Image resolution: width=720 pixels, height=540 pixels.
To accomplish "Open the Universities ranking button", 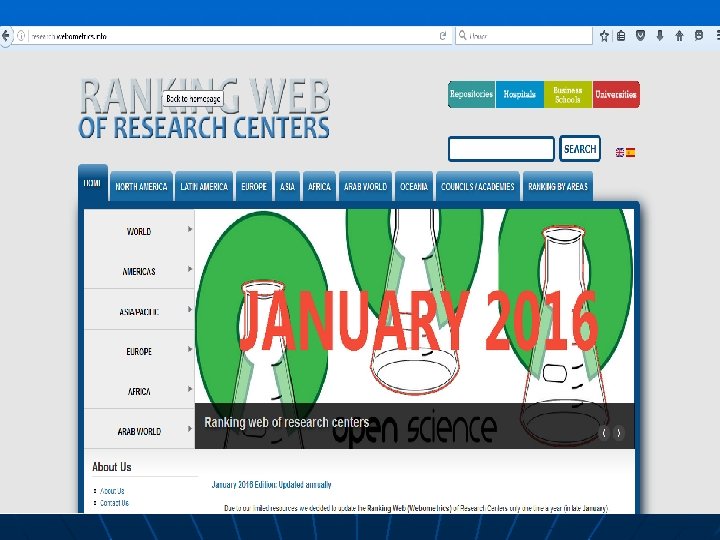I will coord(616,94).
